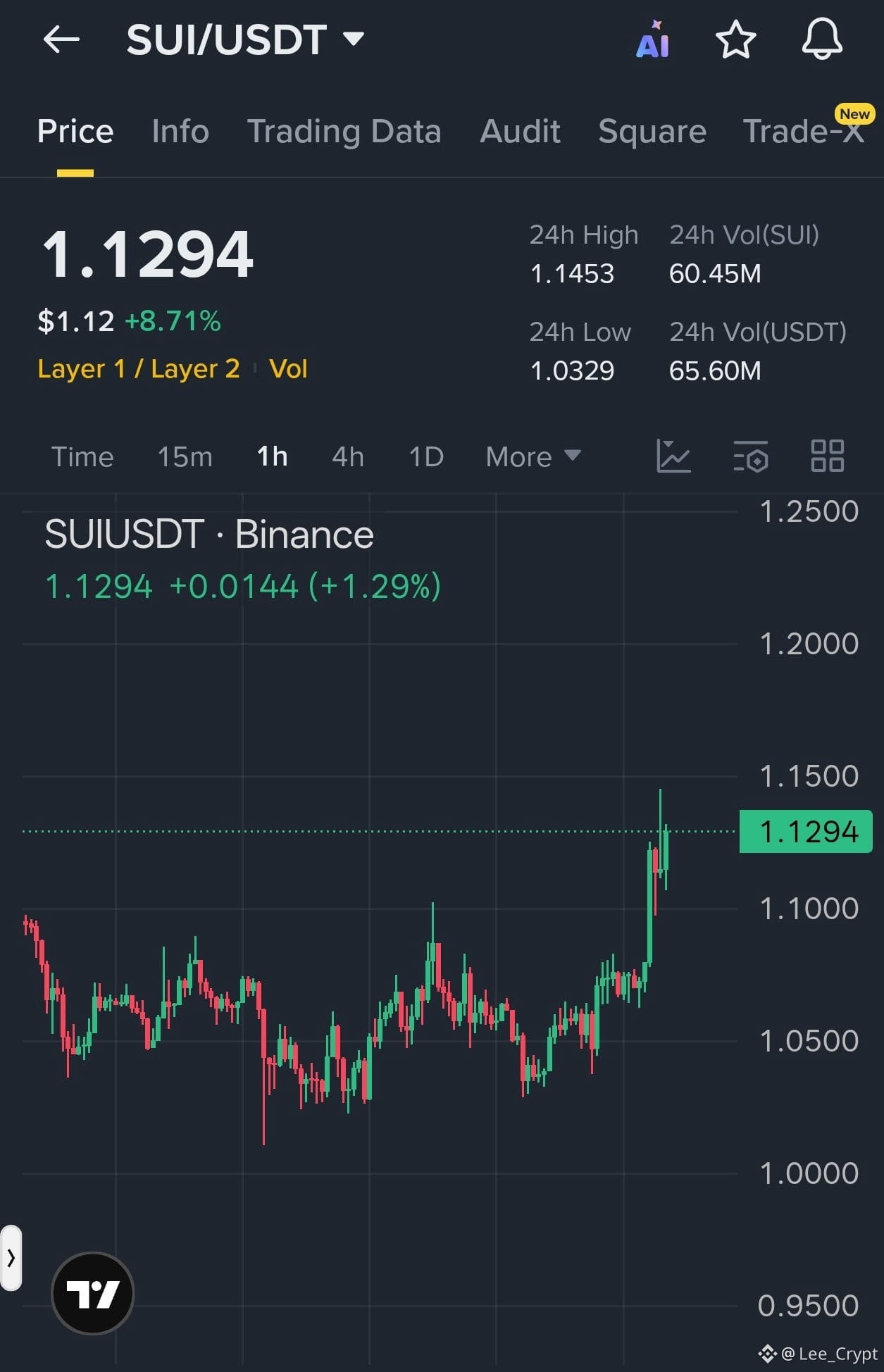Tap the back arrow icon
This screenshot has height=1372, width=884.
[61, 39]
